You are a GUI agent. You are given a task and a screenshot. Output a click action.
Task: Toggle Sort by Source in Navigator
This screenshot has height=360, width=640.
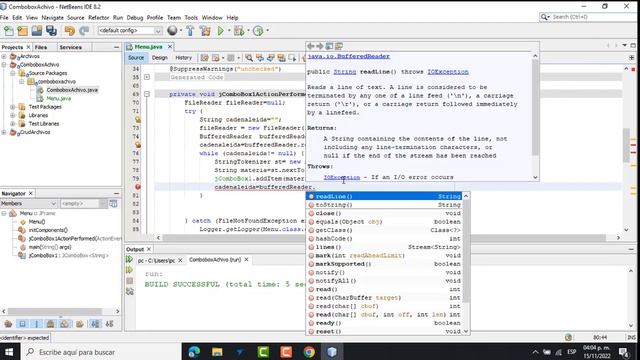(109, 324)
